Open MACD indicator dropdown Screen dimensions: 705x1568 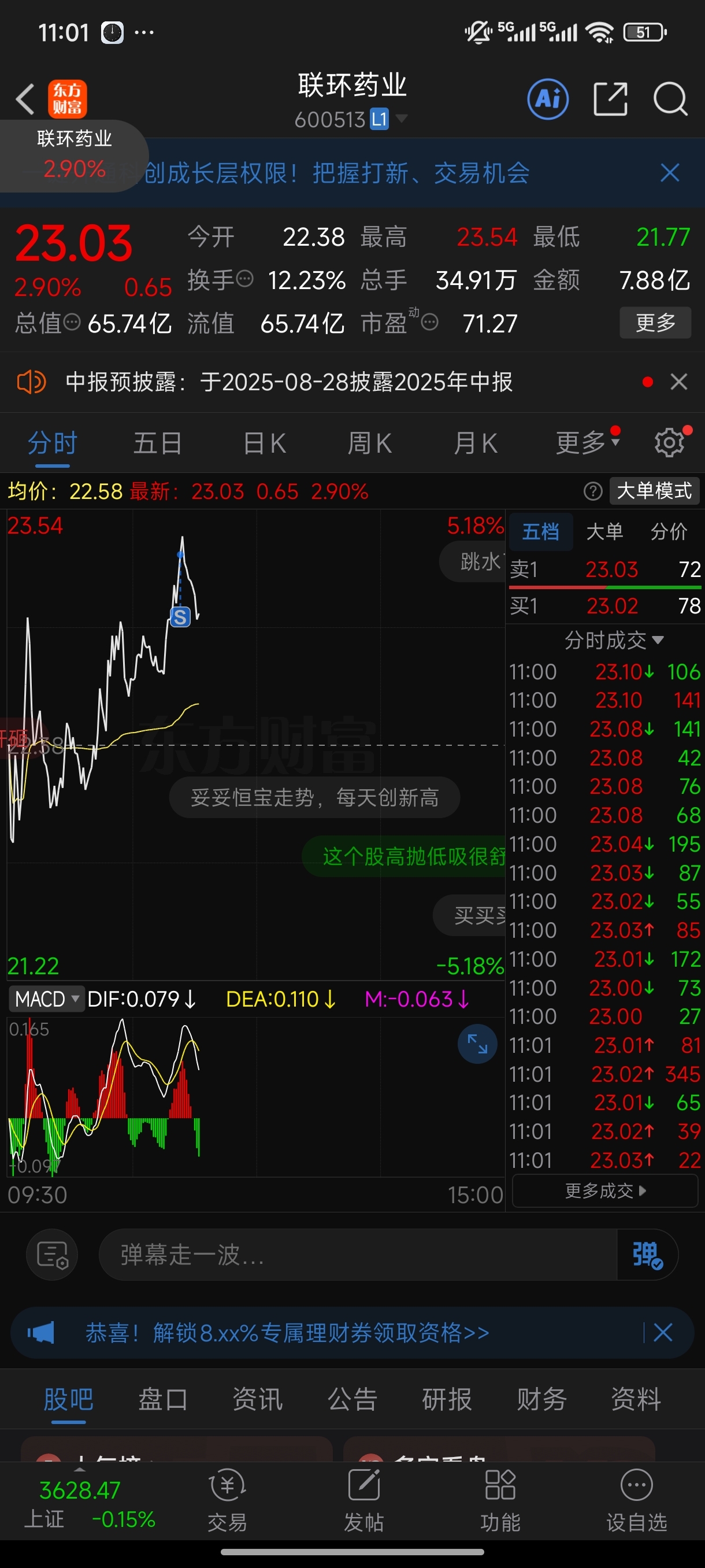(x=46, y=999)
